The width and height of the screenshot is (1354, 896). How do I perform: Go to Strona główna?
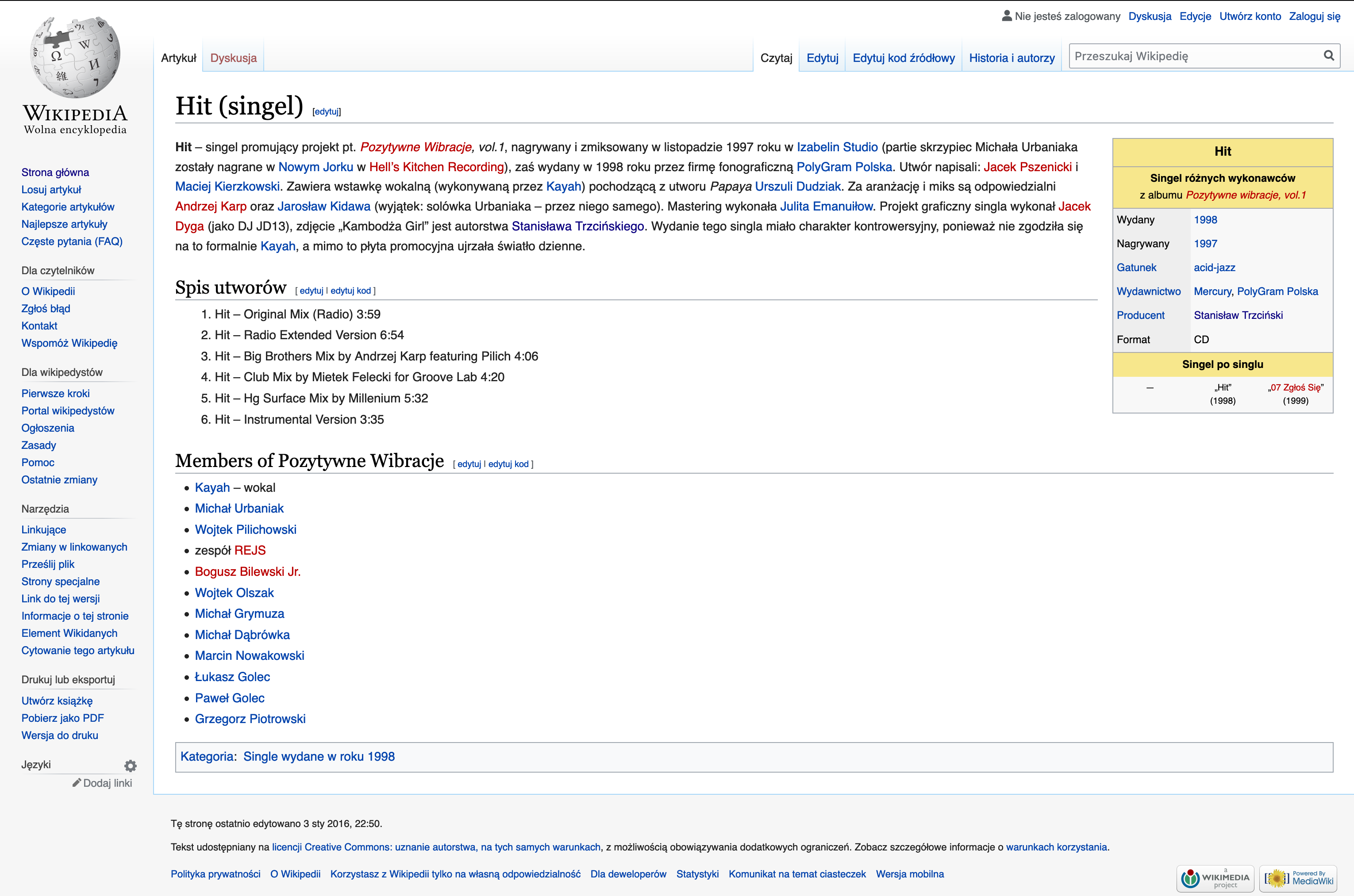pyautogui.click(x=55, y=172)
